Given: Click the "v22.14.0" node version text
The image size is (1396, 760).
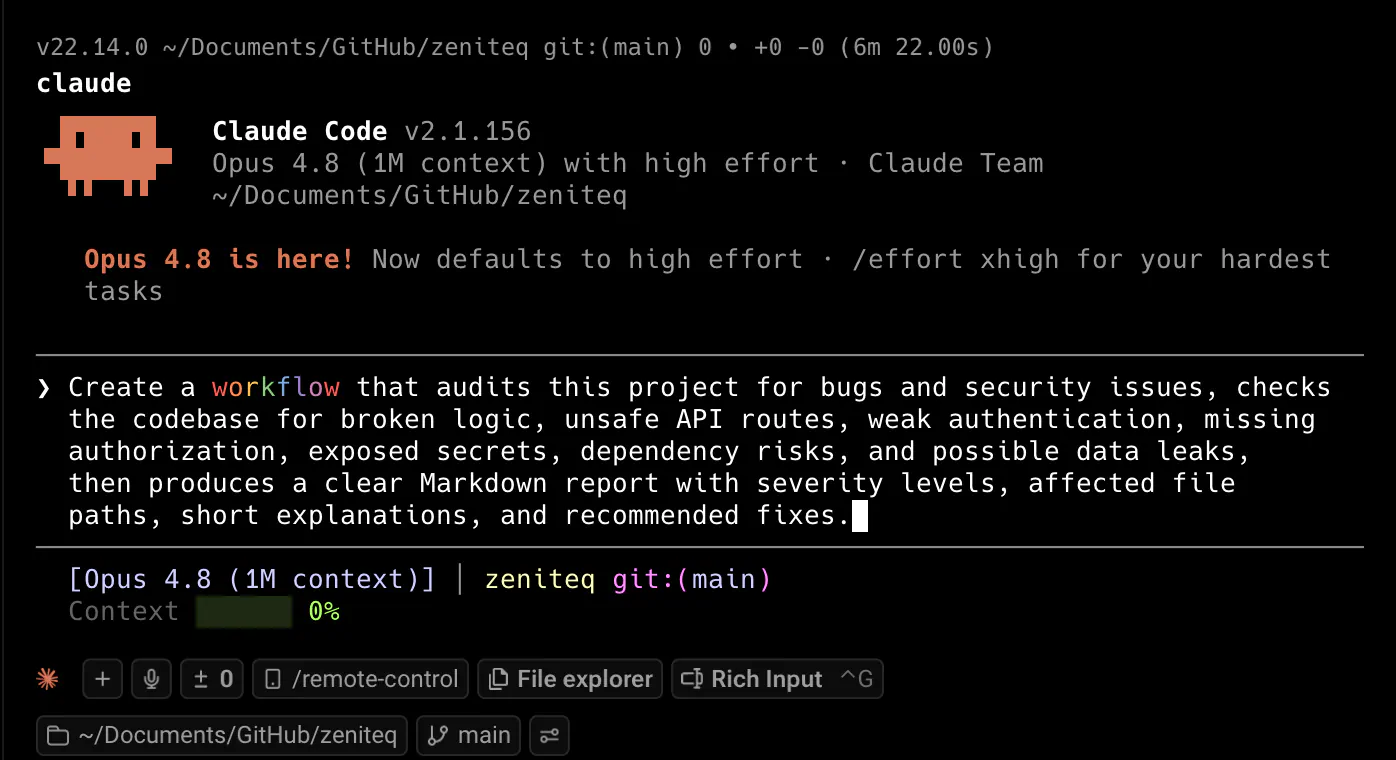Looking at the screenshot, I should click(92, 47).
